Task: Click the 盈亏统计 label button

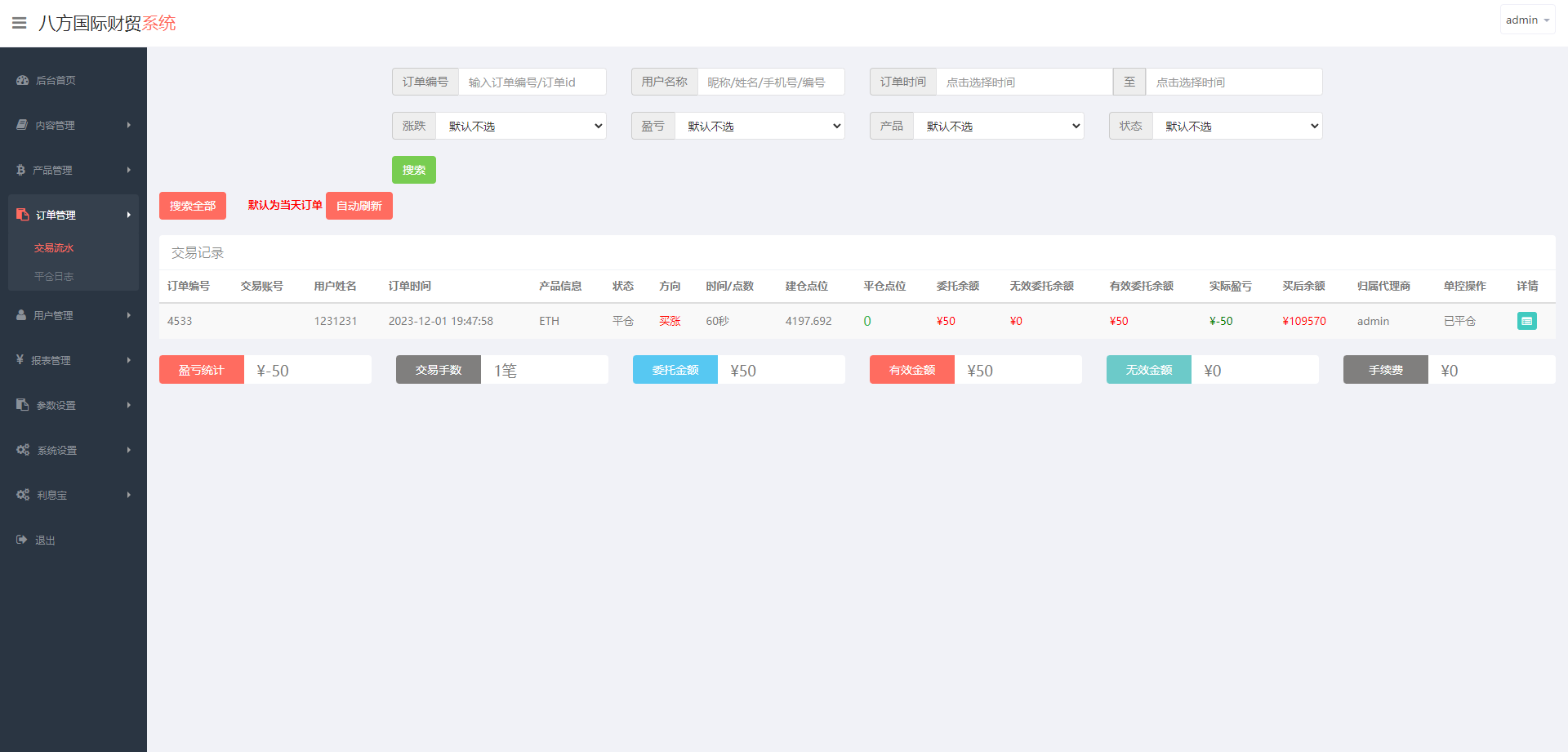Action: (x=202, y=370)
